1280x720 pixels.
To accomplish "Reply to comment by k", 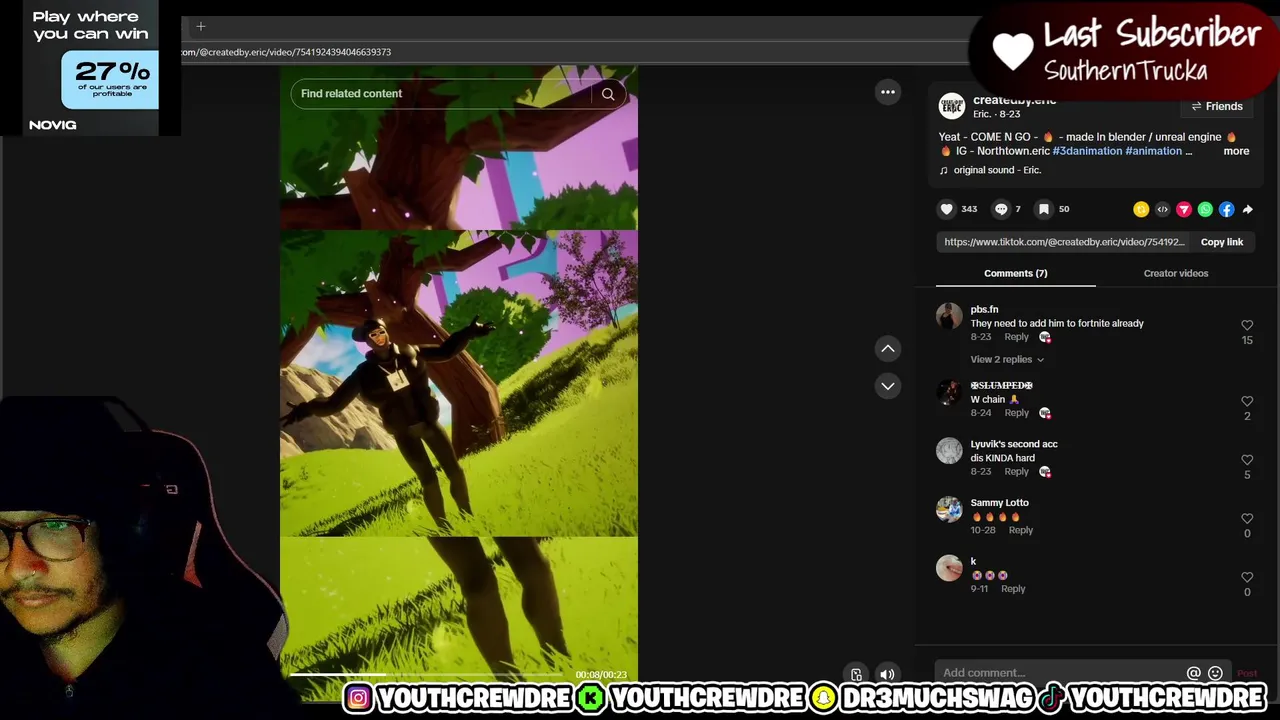I will point(1013,589).
